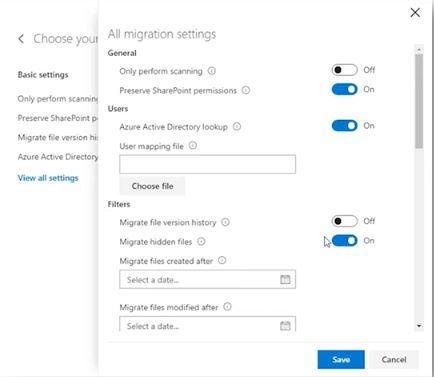The height and width of the screenshot is (377, 434).
Task: Click info icon beside Migrate file version history
Action: 225,222
